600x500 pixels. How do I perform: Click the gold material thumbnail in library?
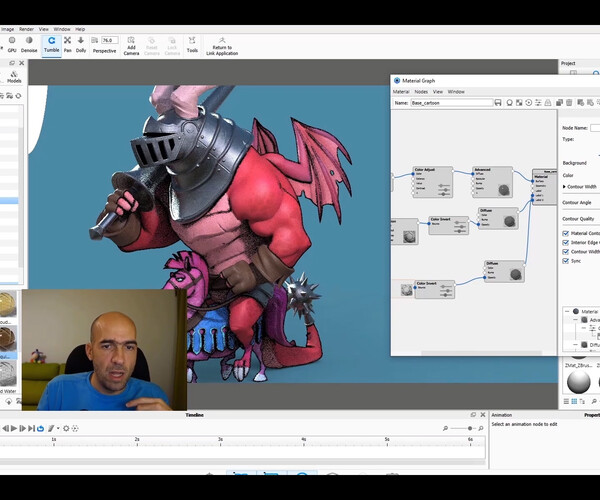click(x=8, y=304)
